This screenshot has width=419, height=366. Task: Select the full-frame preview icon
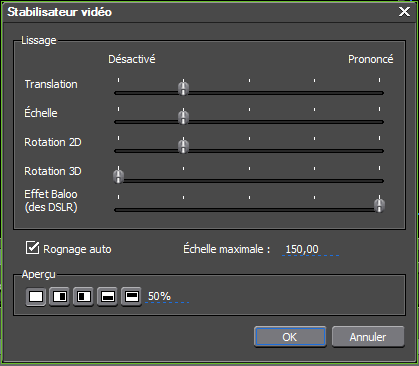point(36,296)
